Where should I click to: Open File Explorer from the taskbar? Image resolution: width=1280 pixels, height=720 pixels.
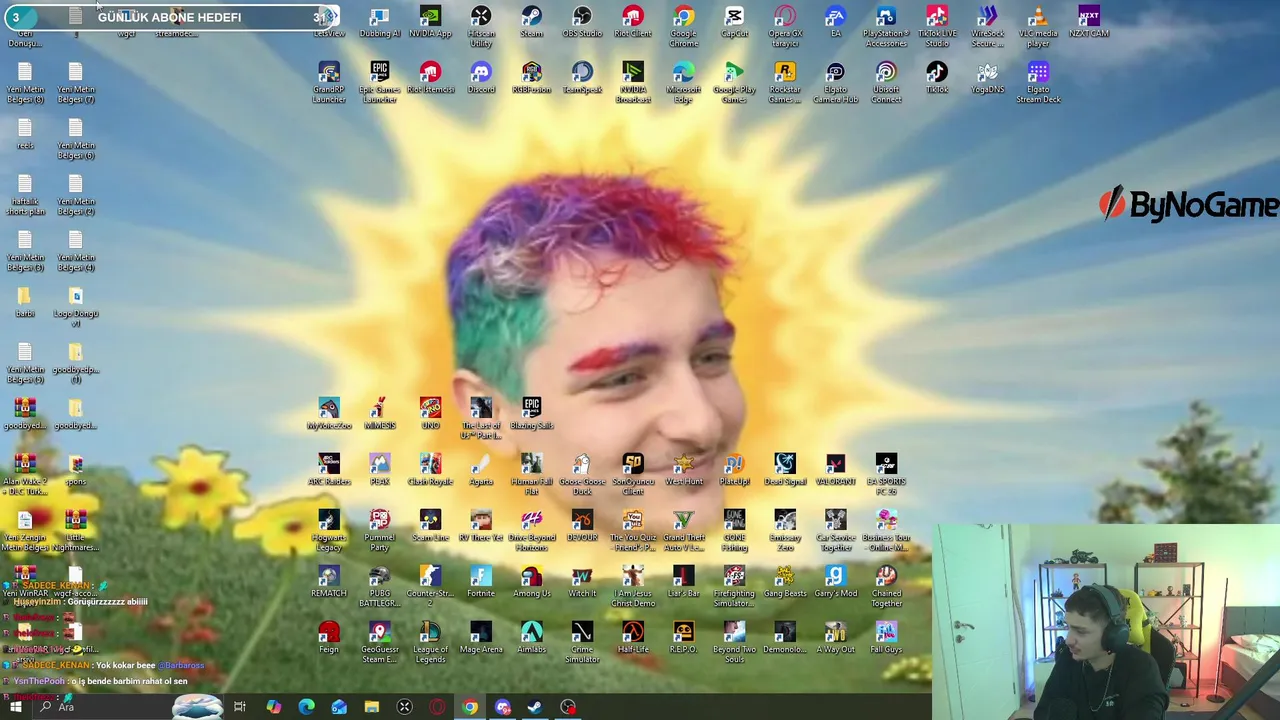[x=372, y=707]
